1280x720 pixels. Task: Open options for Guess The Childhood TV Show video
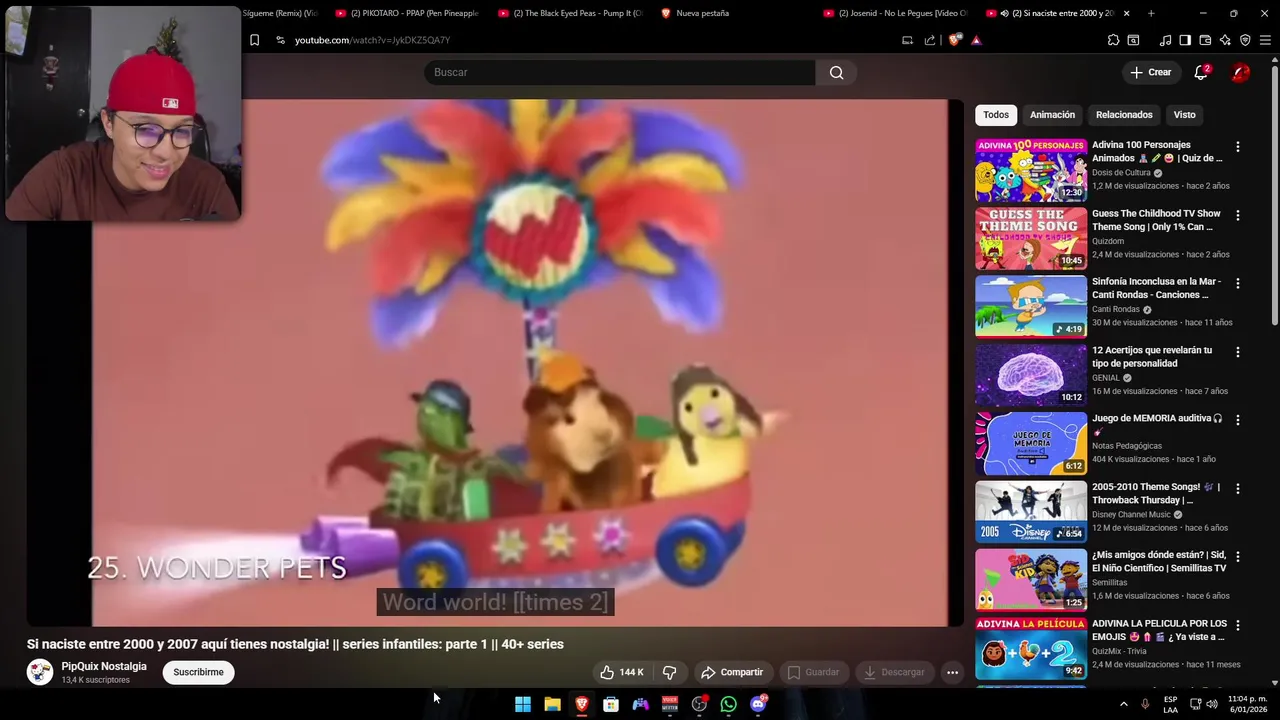pyautogui.click(x=1237, y=215)
